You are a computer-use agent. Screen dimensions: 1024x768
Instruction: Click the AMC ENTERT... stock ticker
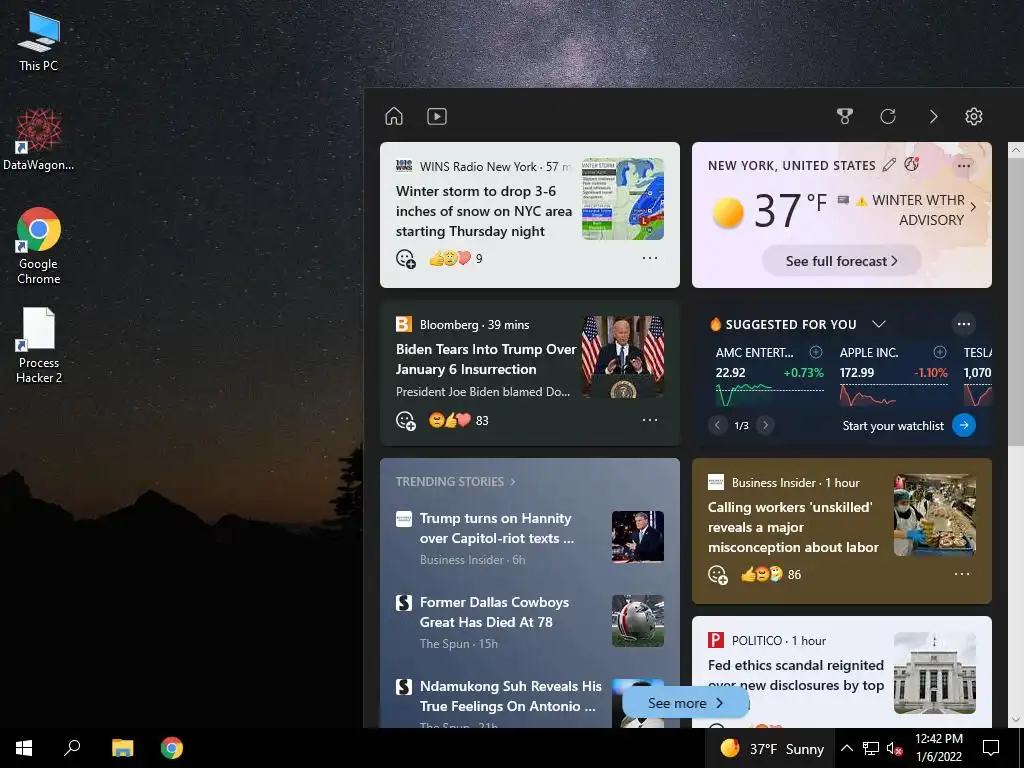(754, 353)
